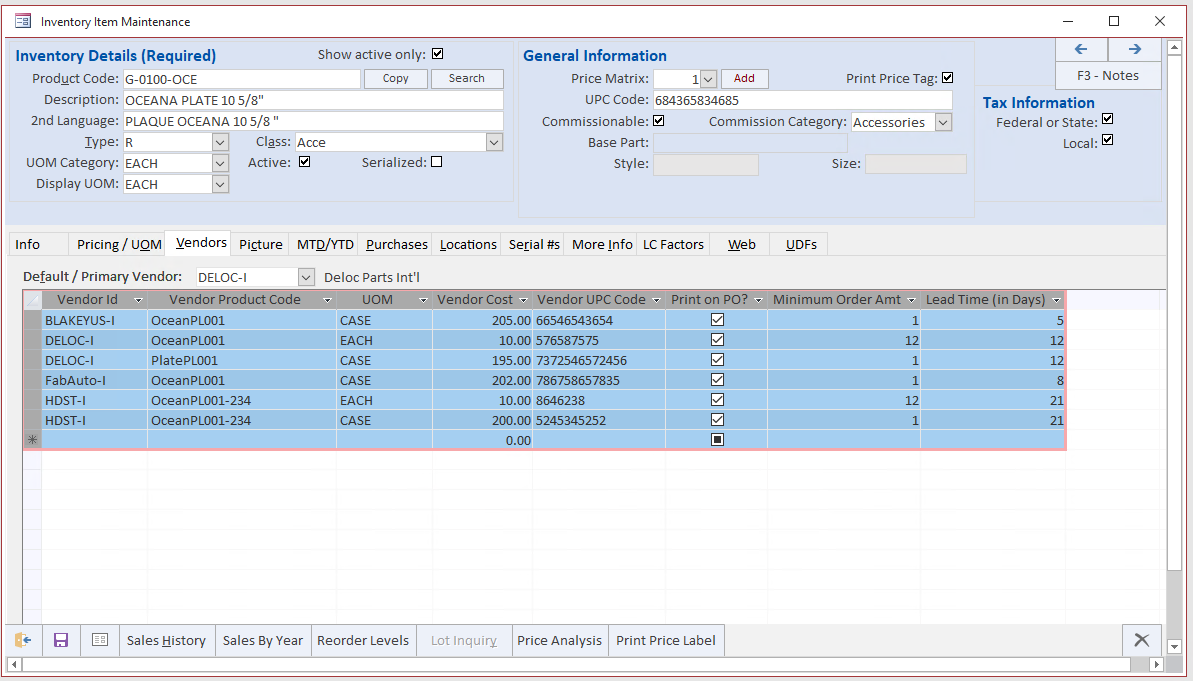This screenshot has width=1193, height=681.
Task: Expand the Default / Primary Vendor dropdown
Action: click(x=306, y=277)
